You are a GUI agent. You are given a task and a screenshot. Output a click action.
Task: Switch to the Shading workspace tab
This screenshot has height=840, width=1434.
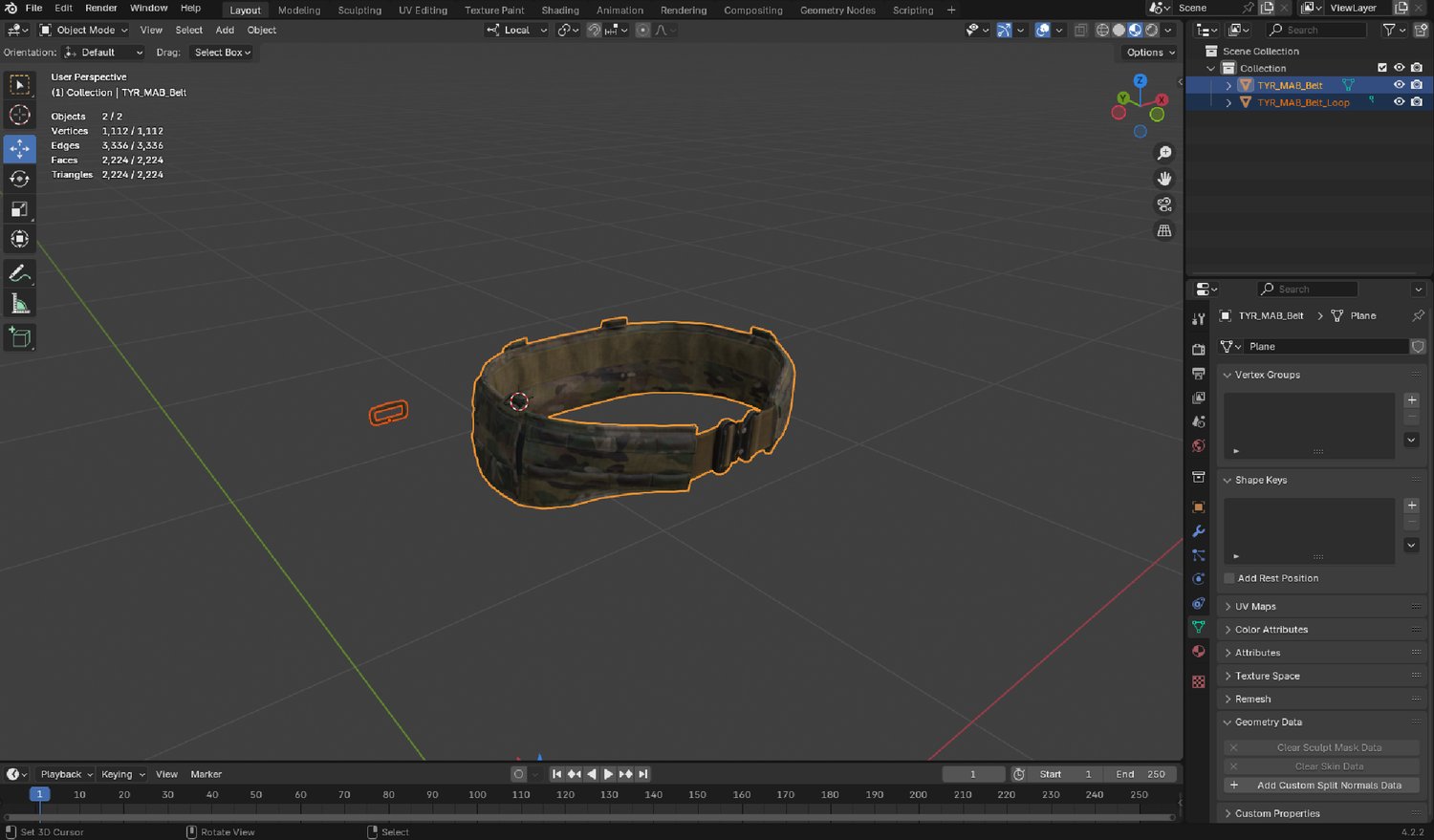pyautogui.click(x=560, y=11)
